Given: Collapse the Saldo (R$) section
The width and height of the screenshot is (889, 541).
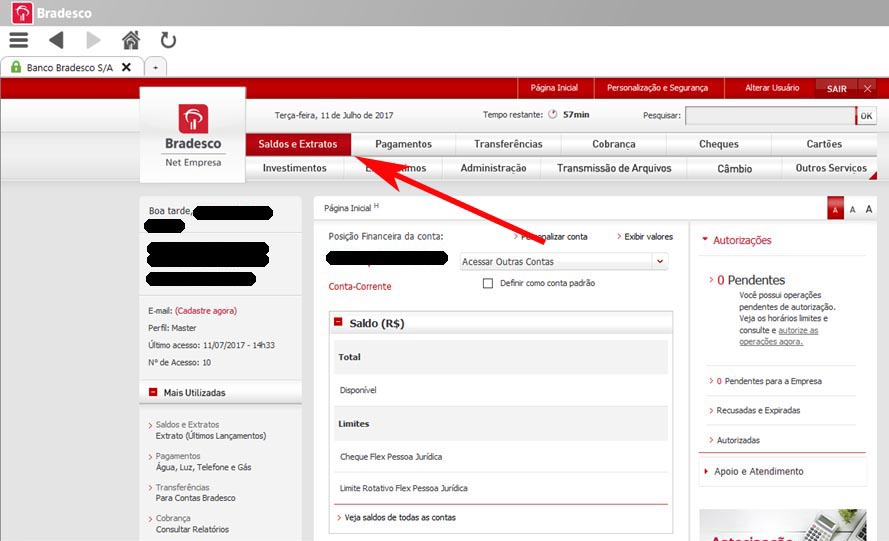Looking at the screenshot, I should [338, 323].
